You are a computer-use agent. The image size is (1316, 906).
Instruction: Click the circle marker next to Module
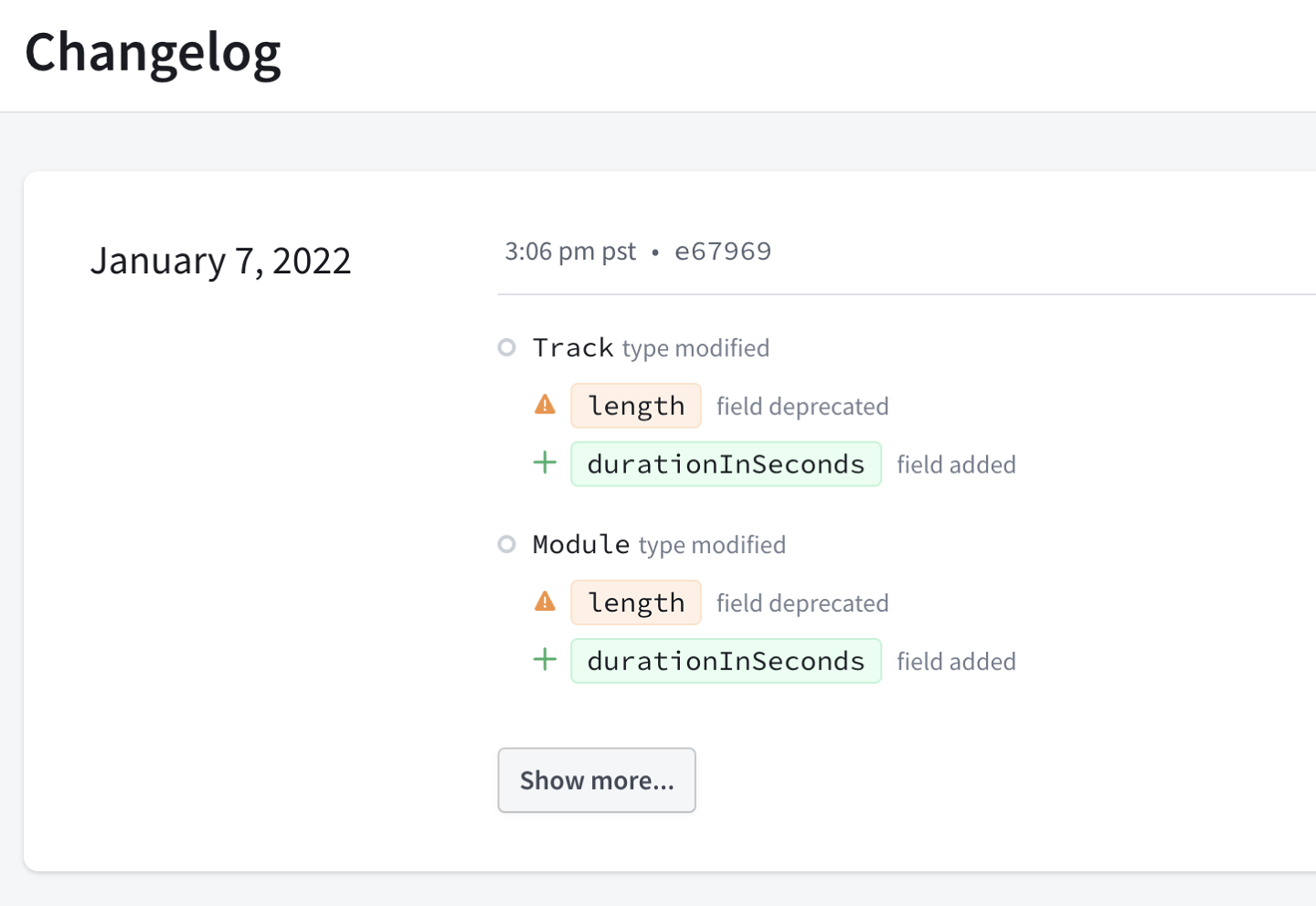pyautogui.click(x=507, y=544)
